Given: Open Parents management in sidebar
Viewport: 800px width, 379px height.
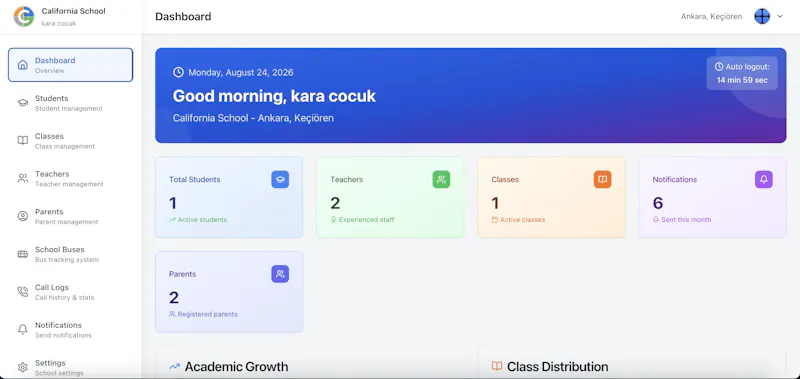Looking at the screenshot, I should pyautogui.click(x=70, y=216).
